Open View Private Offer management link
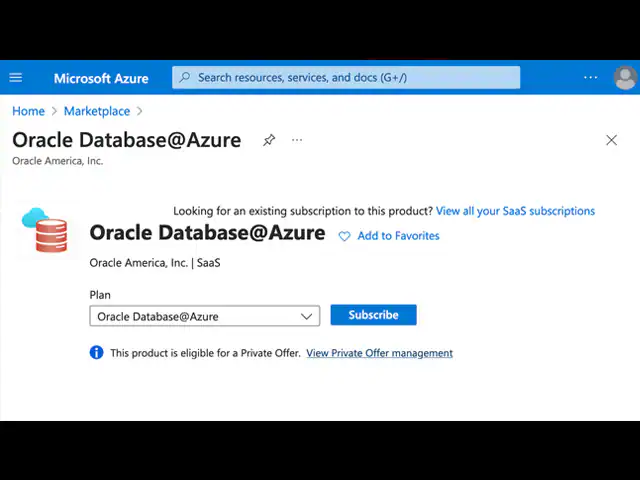640x480 pixels. click(x=379, y=353)
